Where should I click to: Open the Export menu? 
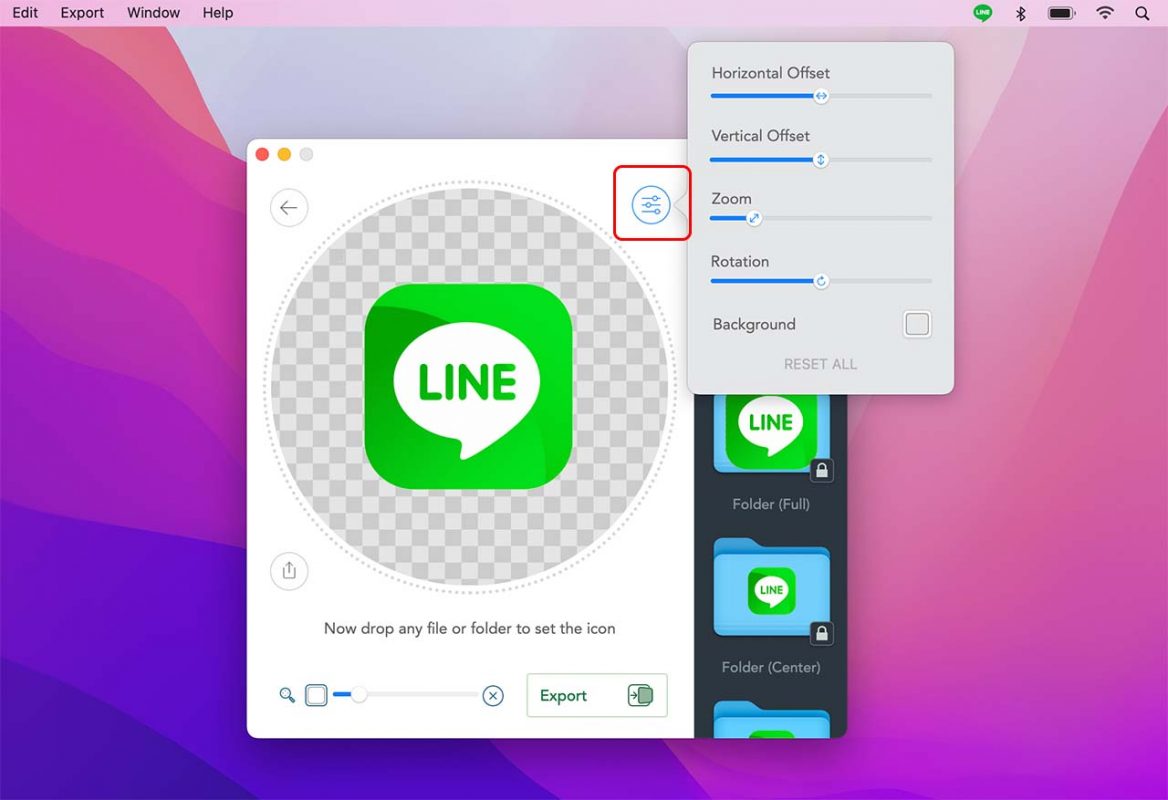click(x=82, y=13)
